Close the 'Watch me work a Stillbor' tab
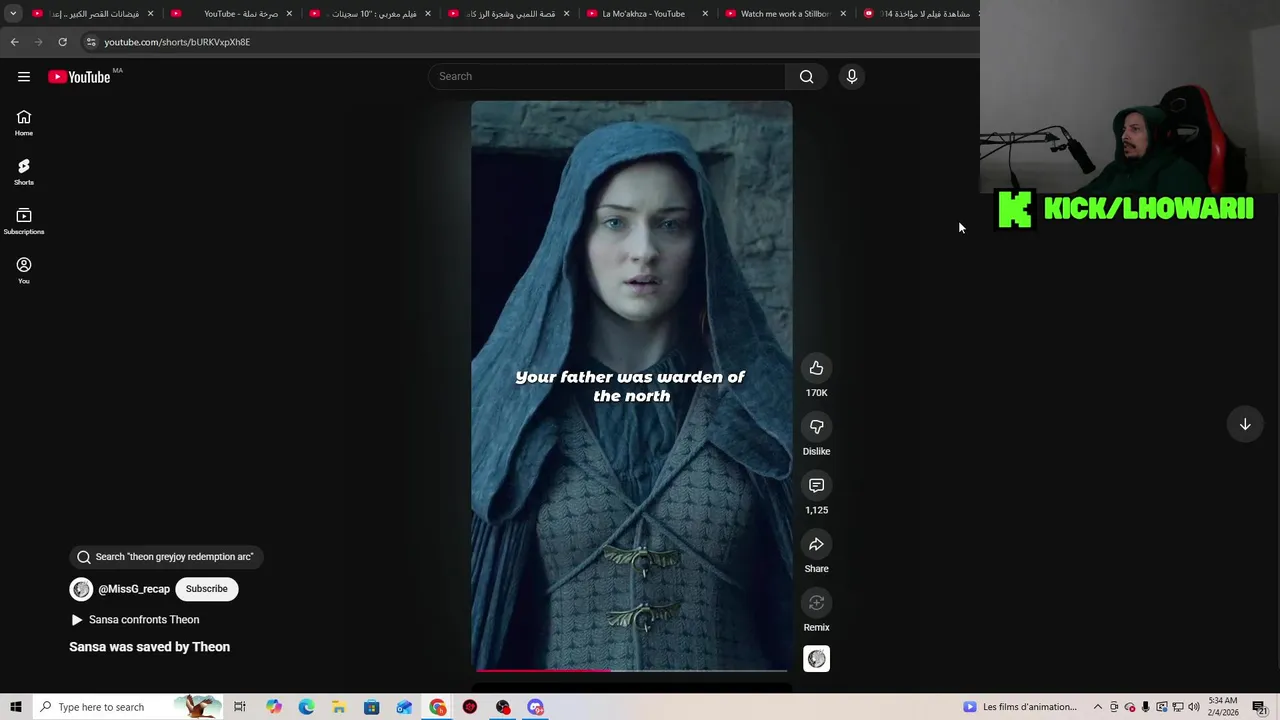Viewport: 1280px width, 720px height. pyautogui.click(x=843, y=14)
